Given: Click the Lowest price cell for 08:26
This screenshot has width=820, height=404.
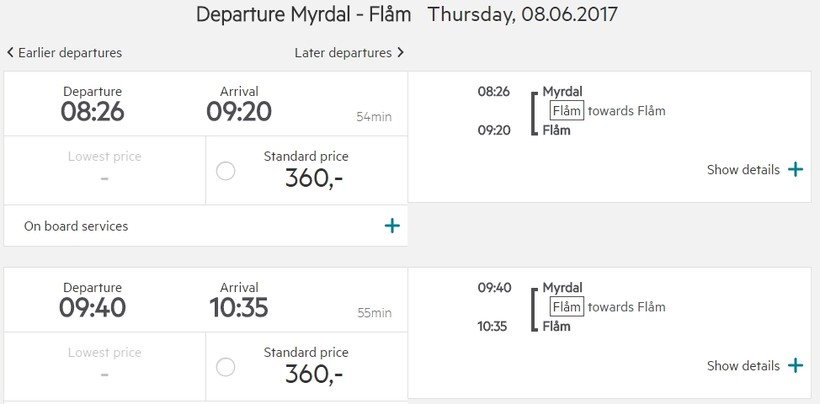Looking at the screenshot, I should point(105,169).
